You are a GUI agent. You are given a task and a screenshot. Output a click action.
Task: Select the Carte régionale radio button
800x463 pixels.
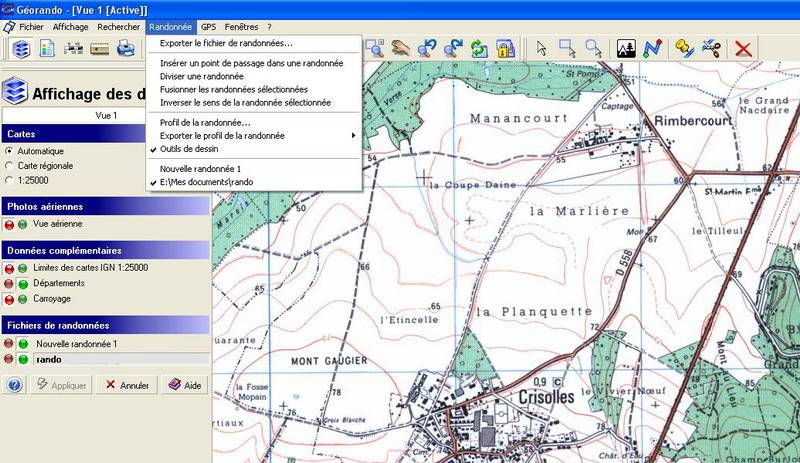click(10, 165)
